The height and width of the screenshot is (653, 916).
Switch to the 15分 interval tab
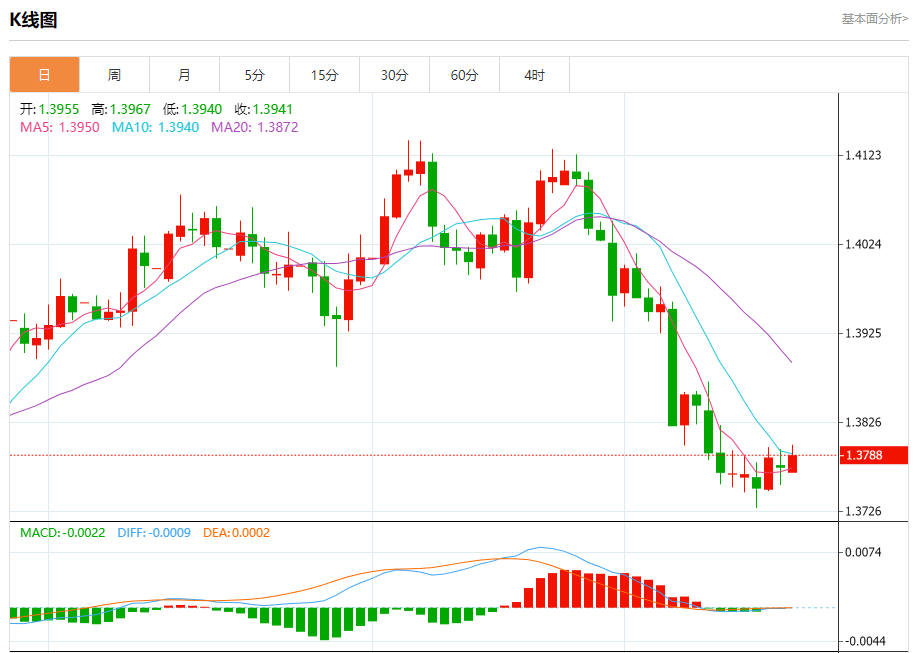pos(324,75)
